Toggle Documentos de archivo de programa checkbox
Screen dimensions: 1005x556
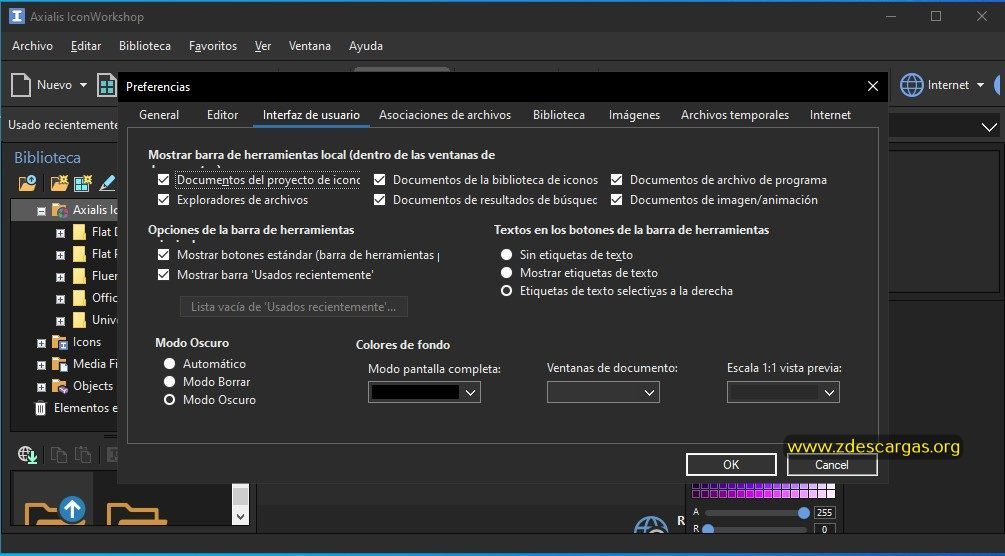tap(617, 180)
